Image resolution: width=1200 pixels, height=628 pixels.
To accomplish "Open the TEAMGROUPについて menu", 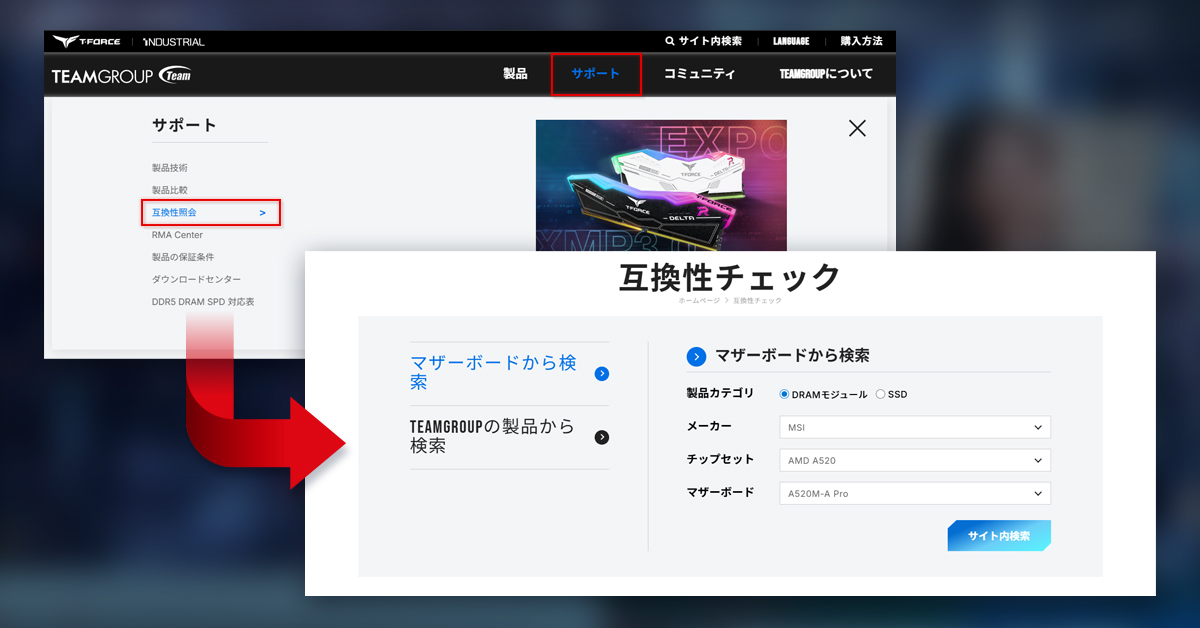I will coord(826,74).
